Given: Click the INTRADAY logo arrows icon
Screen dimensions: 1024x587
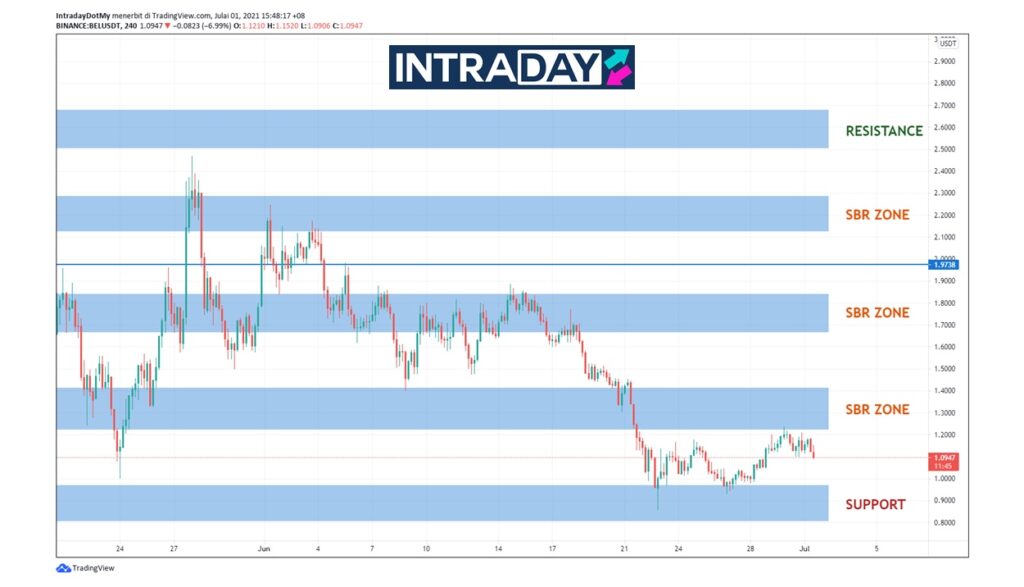Looking at the screenshot, I should pos(616,67).
